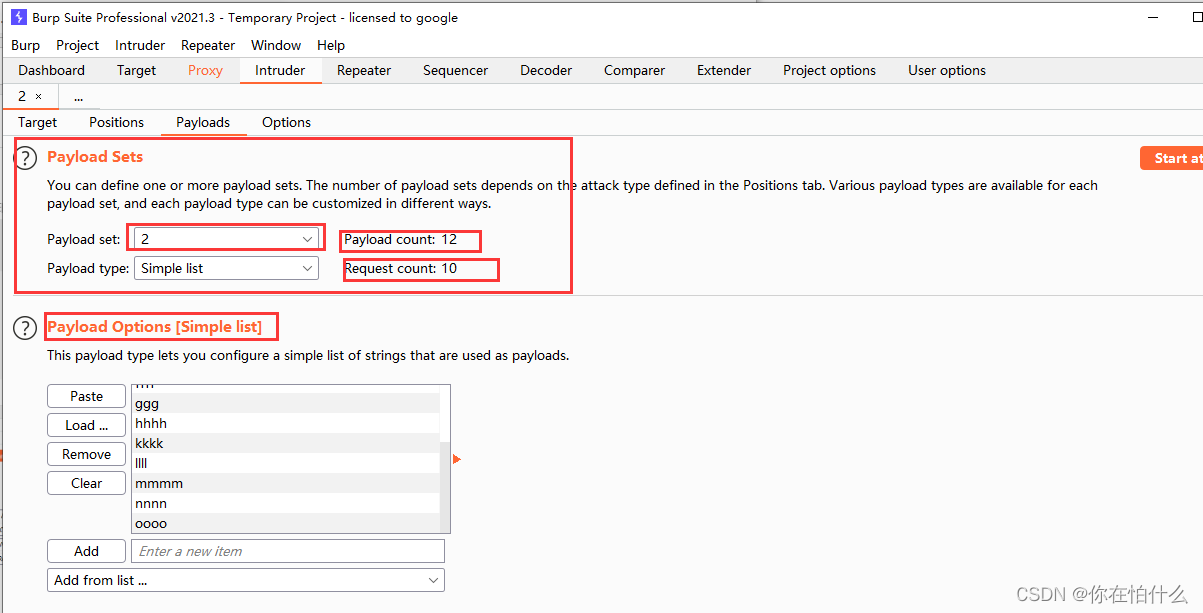Open the Positions sub-tab
This screenshot has width=1203, height=613.
coord(117,122)
